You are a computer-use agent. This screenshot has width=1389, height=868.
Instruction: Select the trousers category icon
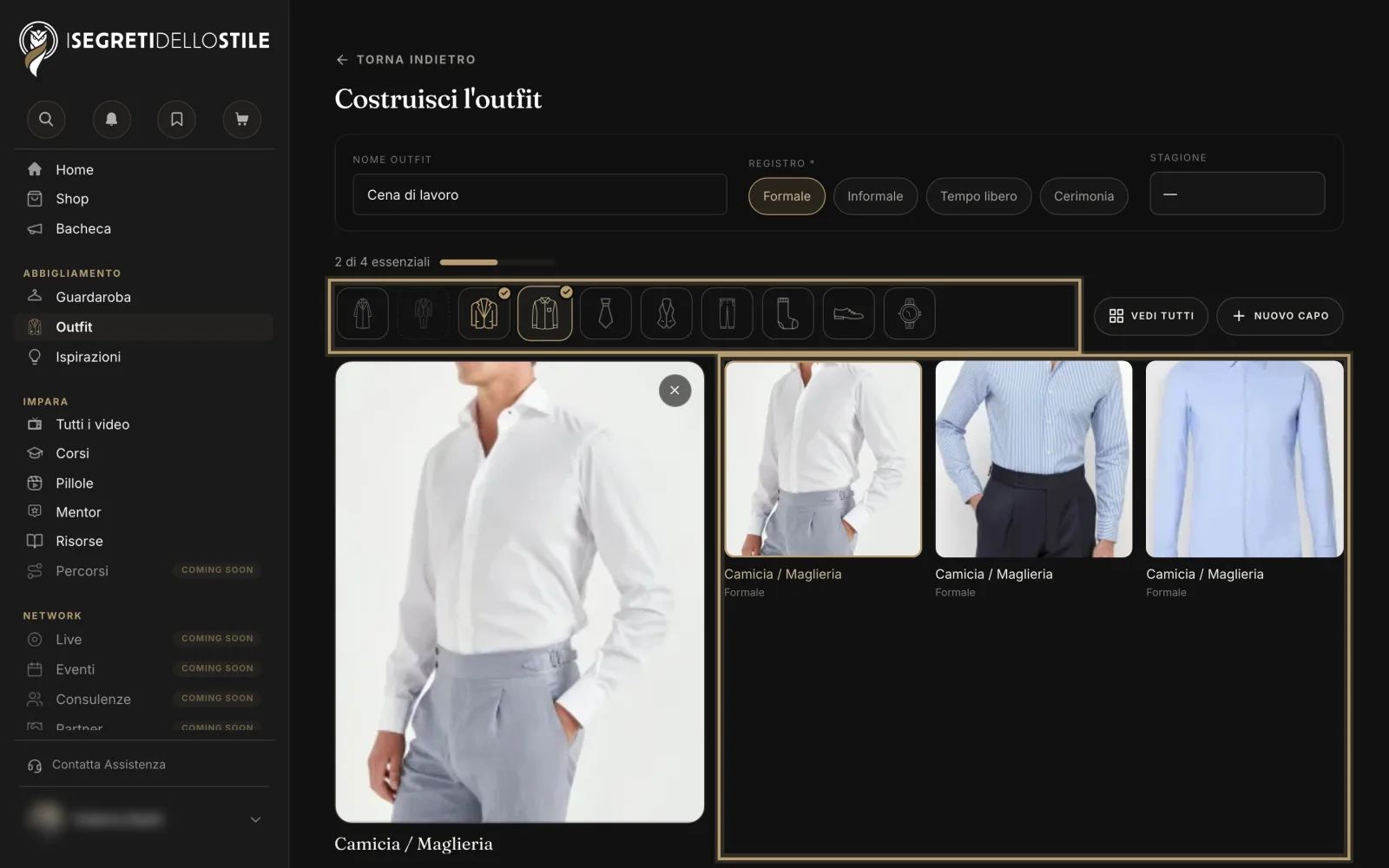[x=727, y=313]
